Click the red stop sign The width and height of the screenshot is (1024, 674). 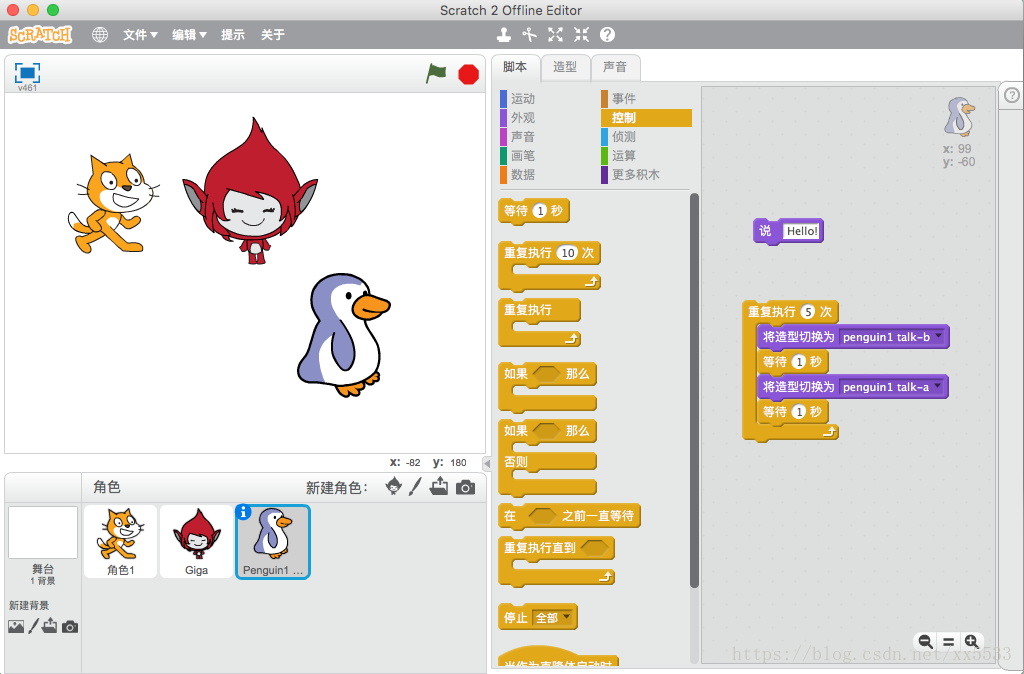point(468,74)
